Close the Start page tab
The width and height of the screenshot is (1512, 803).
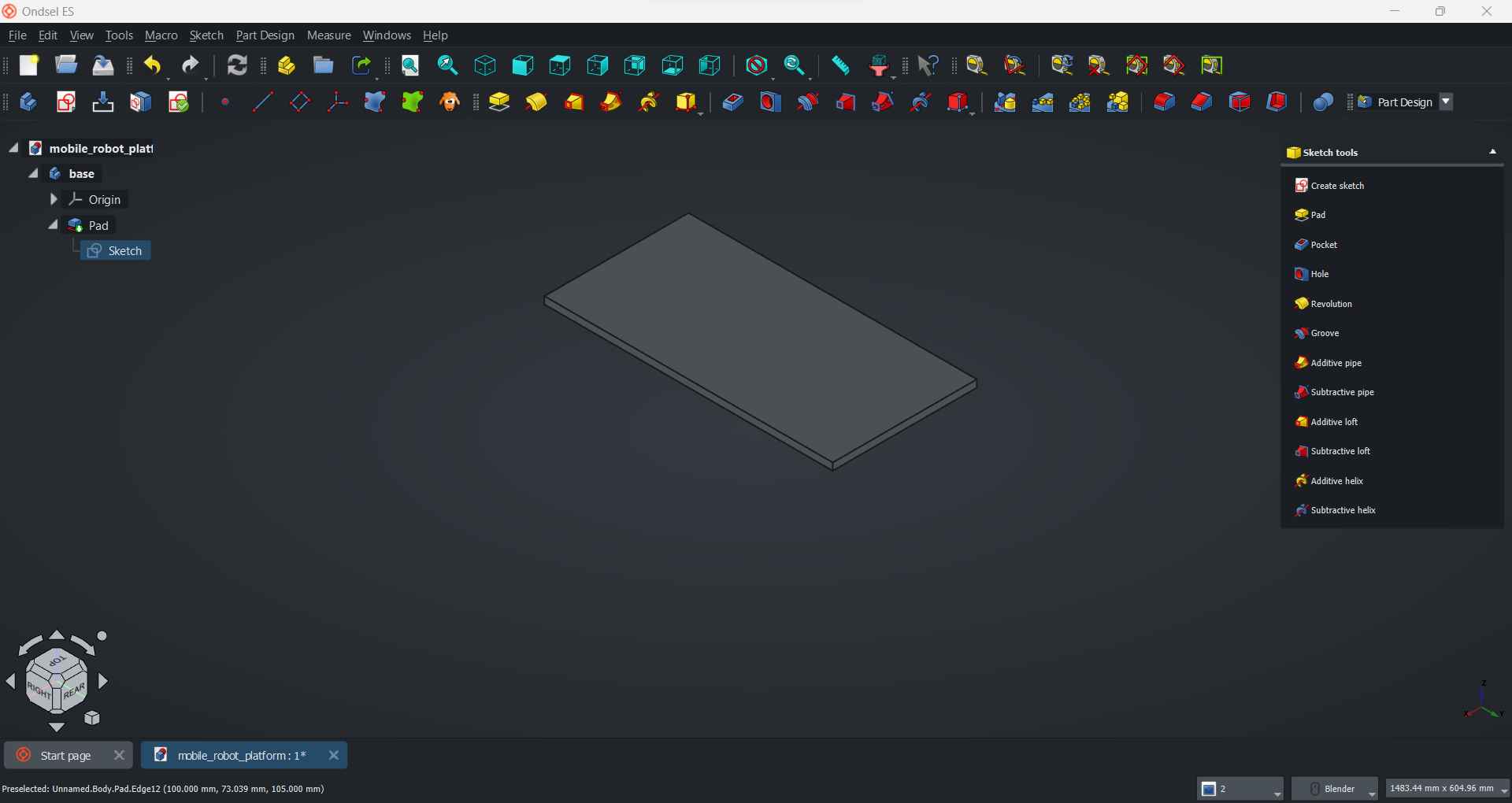tap(119, 755)
